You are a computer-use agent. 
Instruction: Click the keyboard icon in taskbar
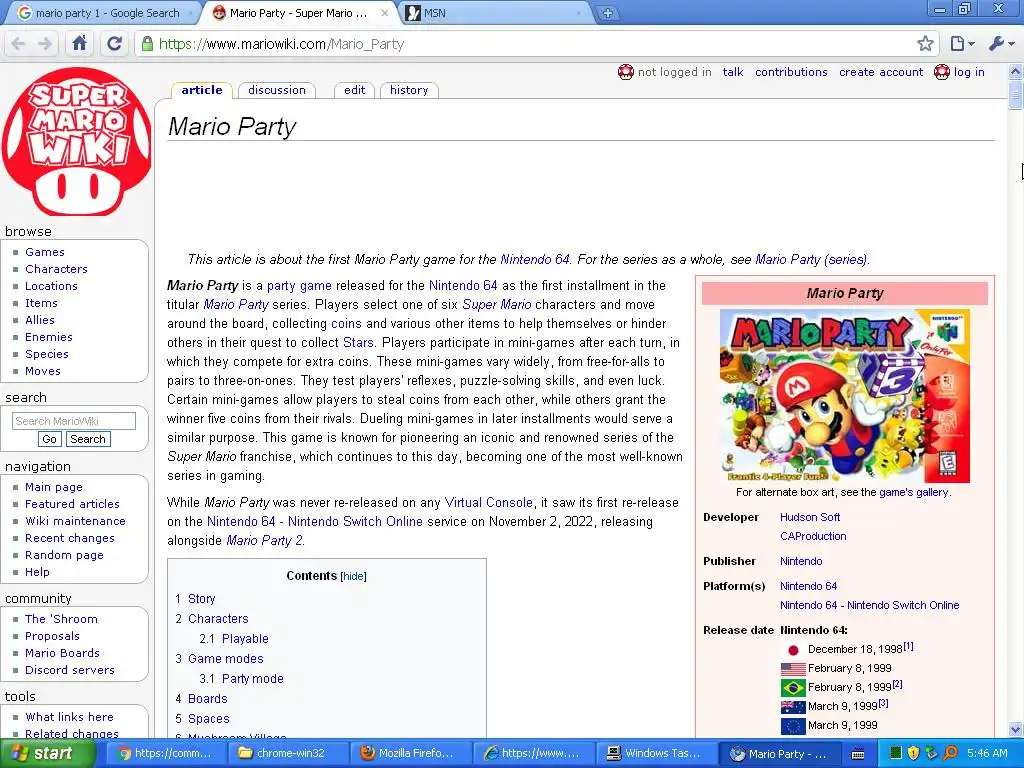click(858, 754)
